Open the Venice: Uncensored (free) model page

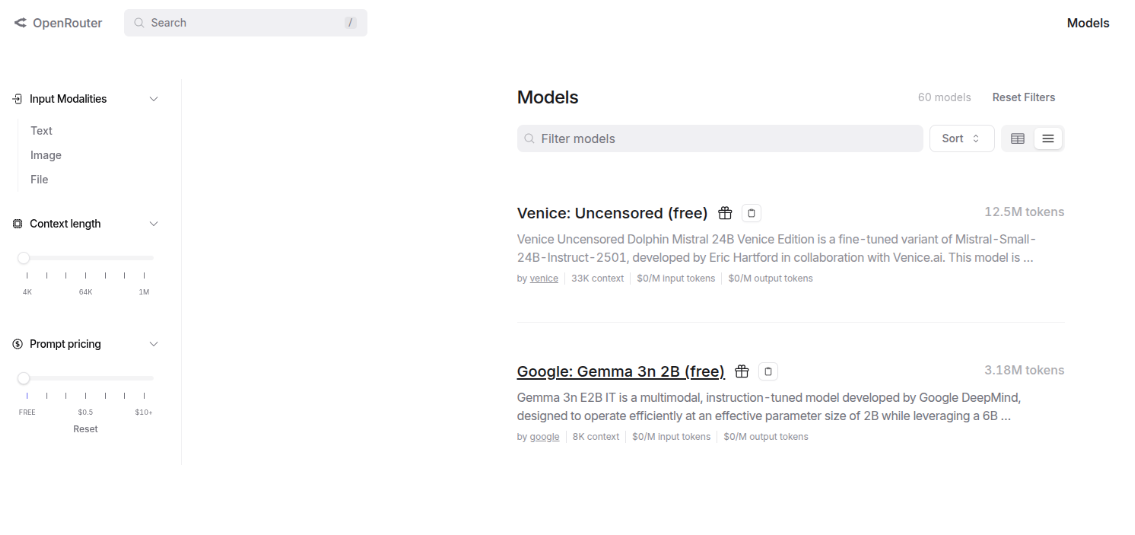(x=612, y=213)
